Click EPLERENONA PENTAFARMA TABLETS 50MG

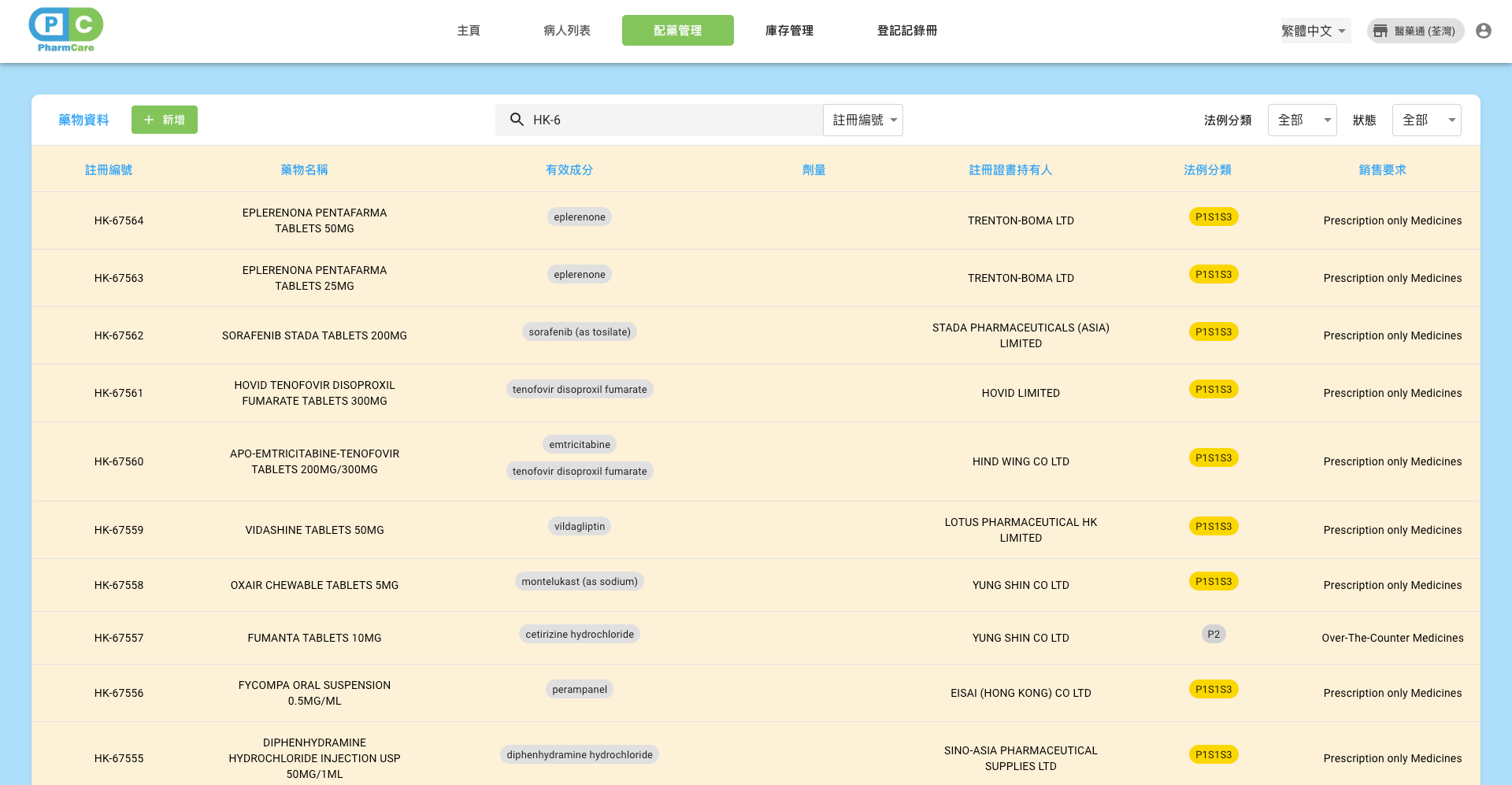click(x=315, y=220)
